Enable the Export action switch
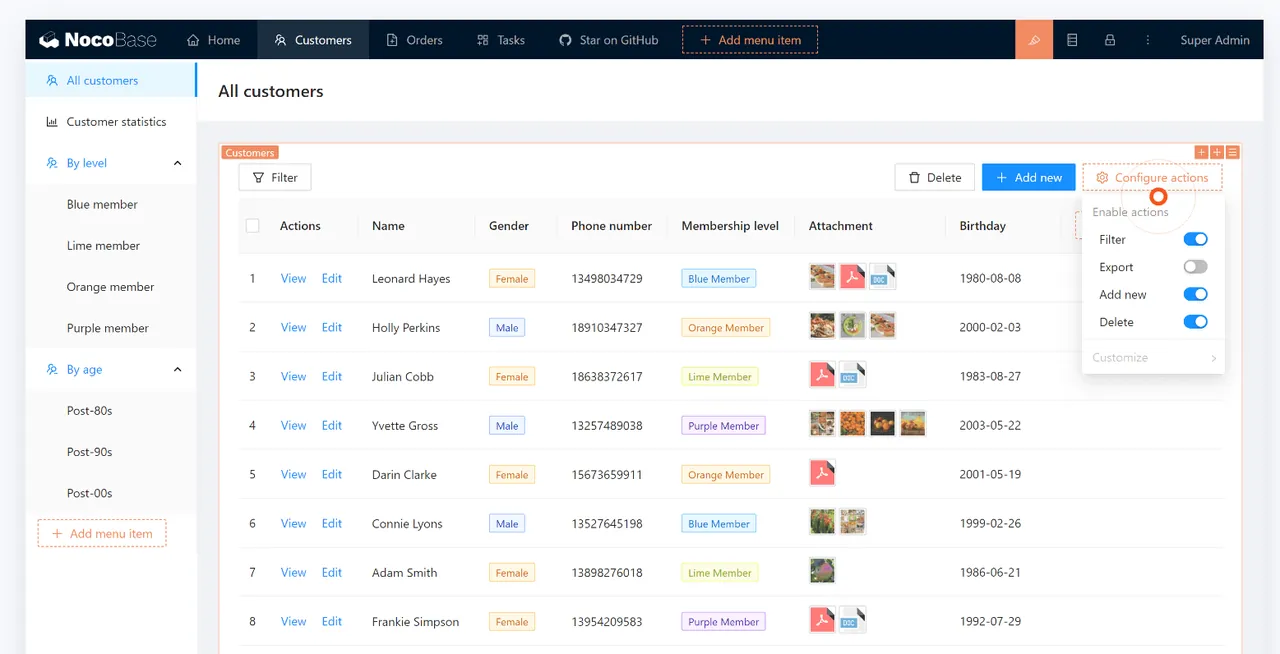Image resolution: width=1280 pixels, height=654 pixels. coord(1195,267)
